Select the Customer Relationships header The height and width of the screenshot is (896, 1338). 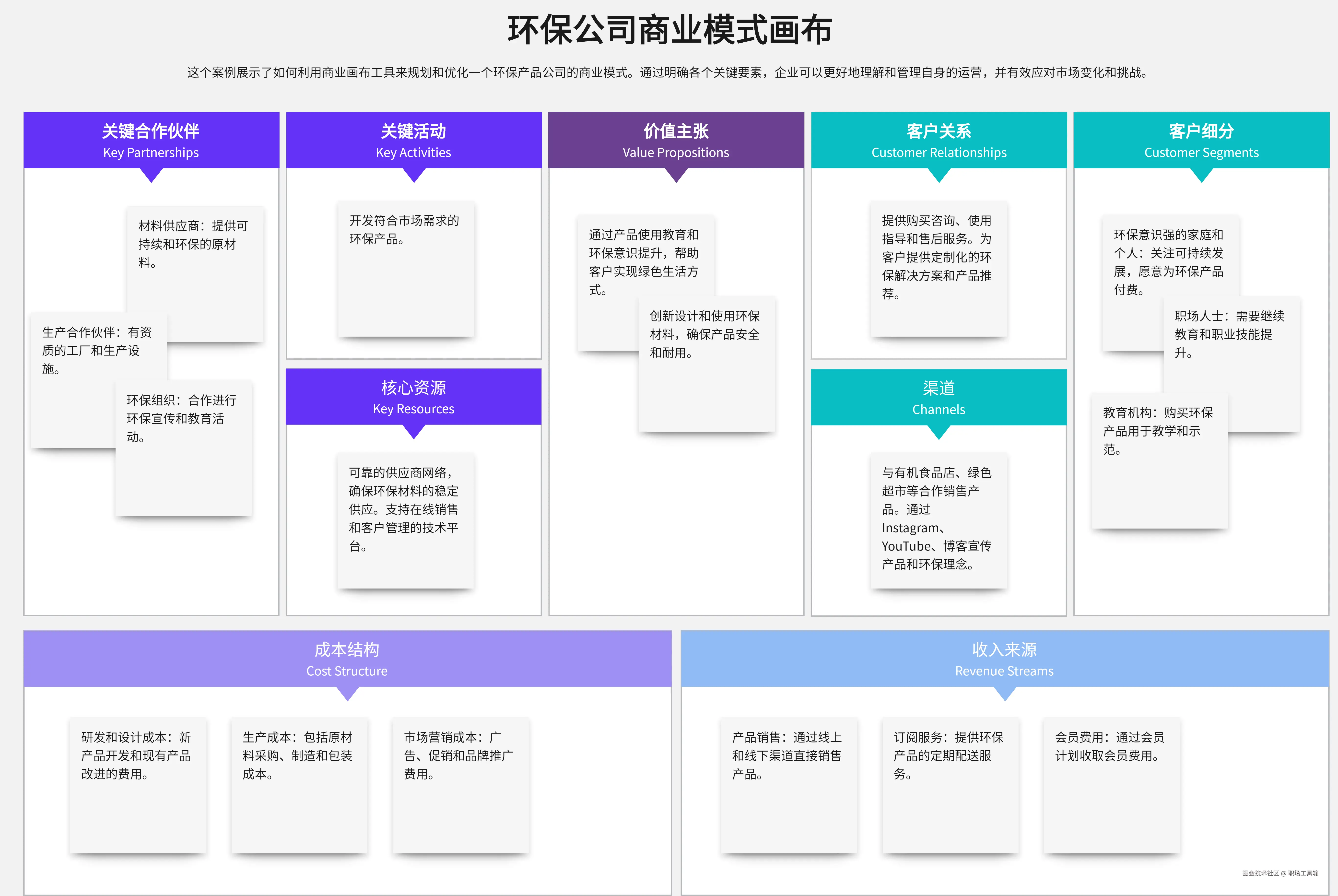[x=939, y=140]
